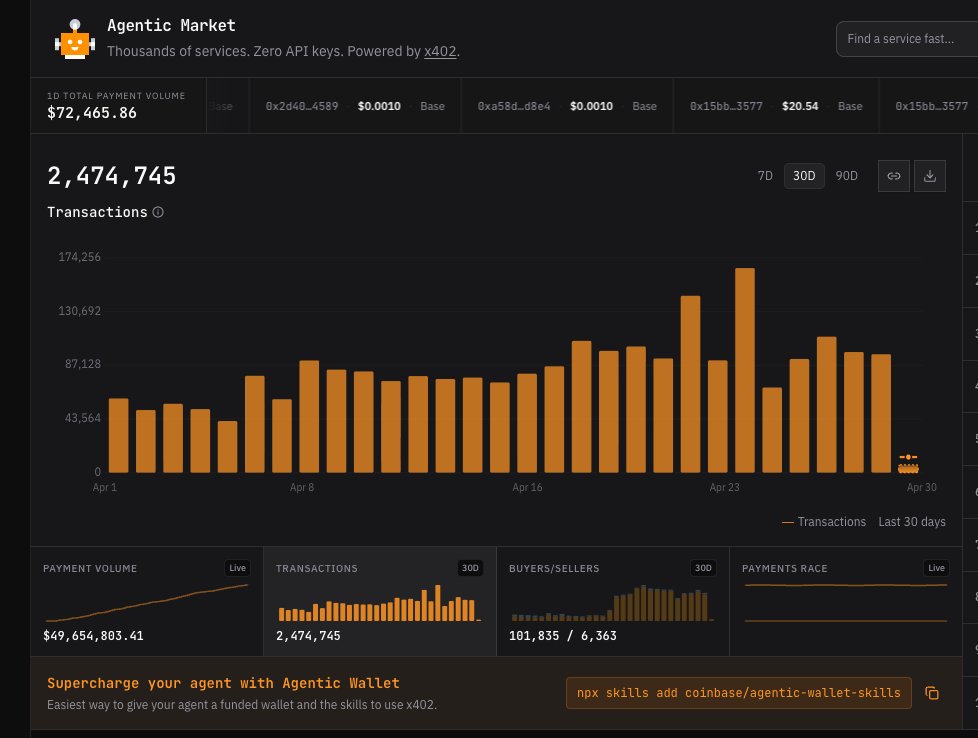Screen dimensions: 978x738
Task: Click the 101,835 / 6,363 buyers sellers value
Action: tap(563, 636)
